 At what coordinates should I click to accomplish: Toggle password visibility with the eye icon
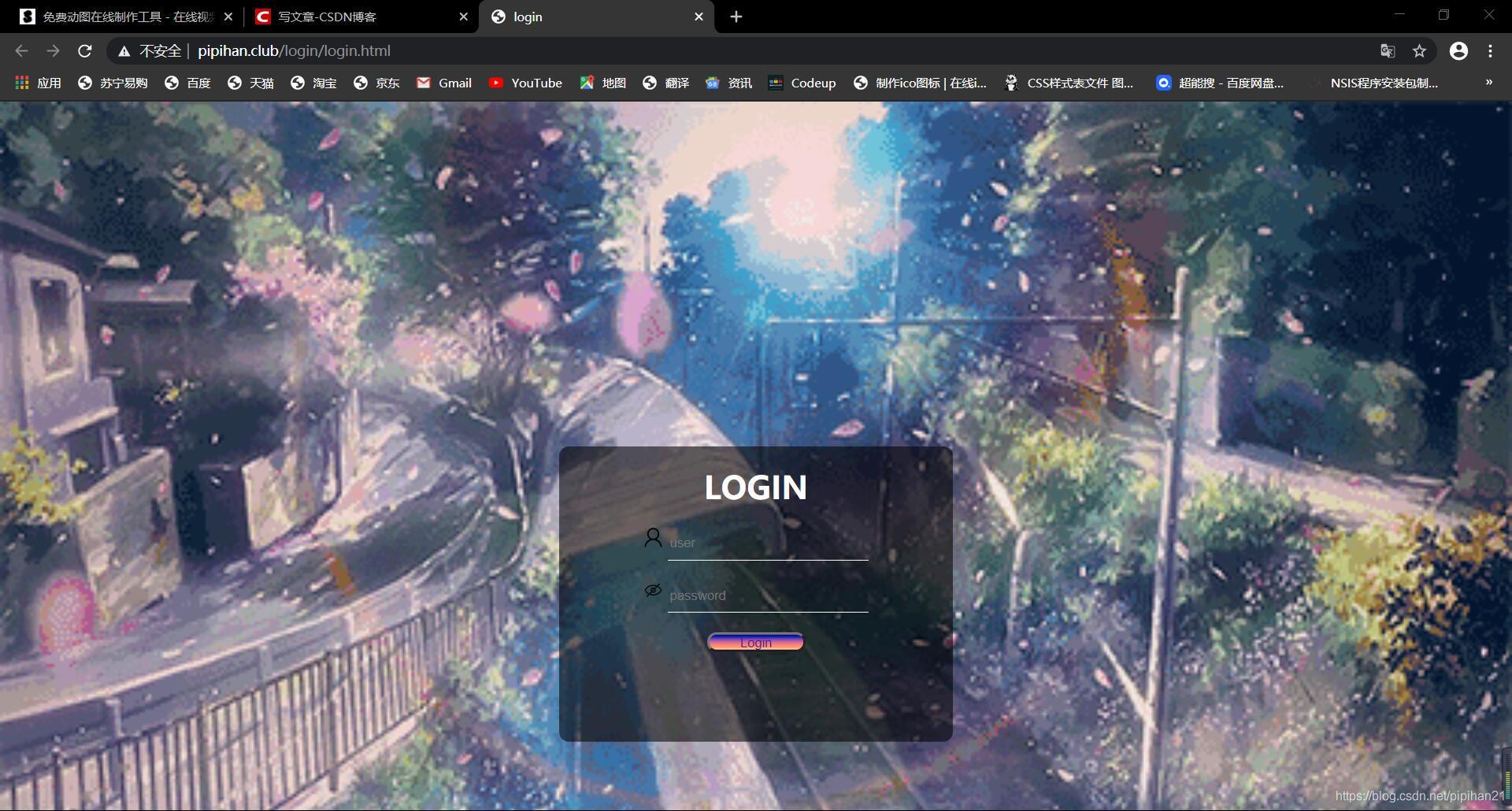click(x=653, y=590)
